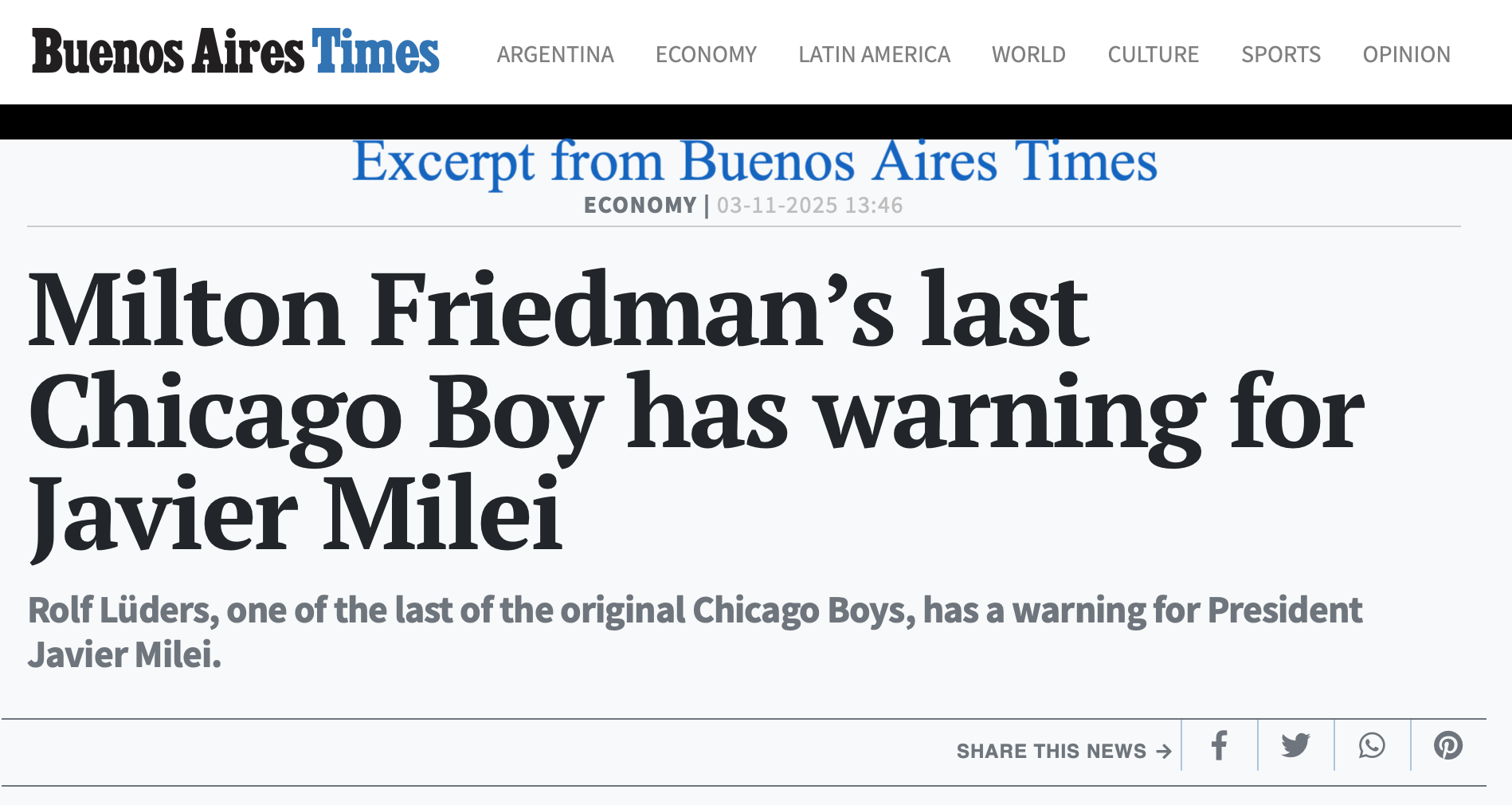Click the article date 03-11-2025 13:46
Screen dimensions: 1512x805
point(809,206)
